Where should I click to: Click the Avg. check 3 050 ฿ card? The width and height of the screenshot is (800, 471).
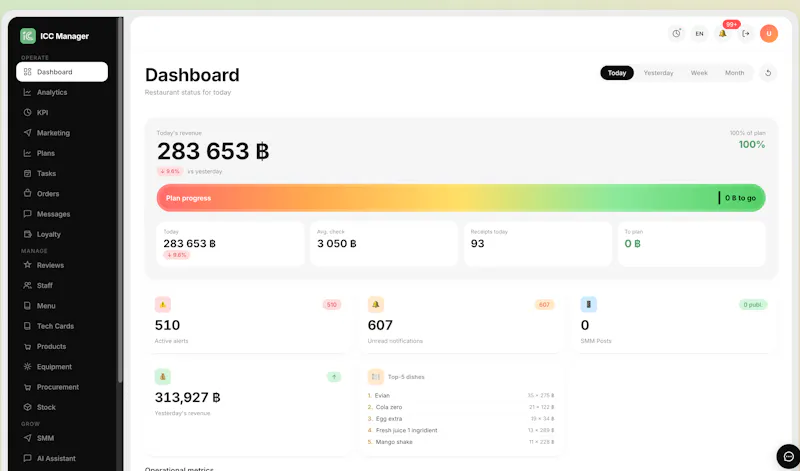point(384,244)
